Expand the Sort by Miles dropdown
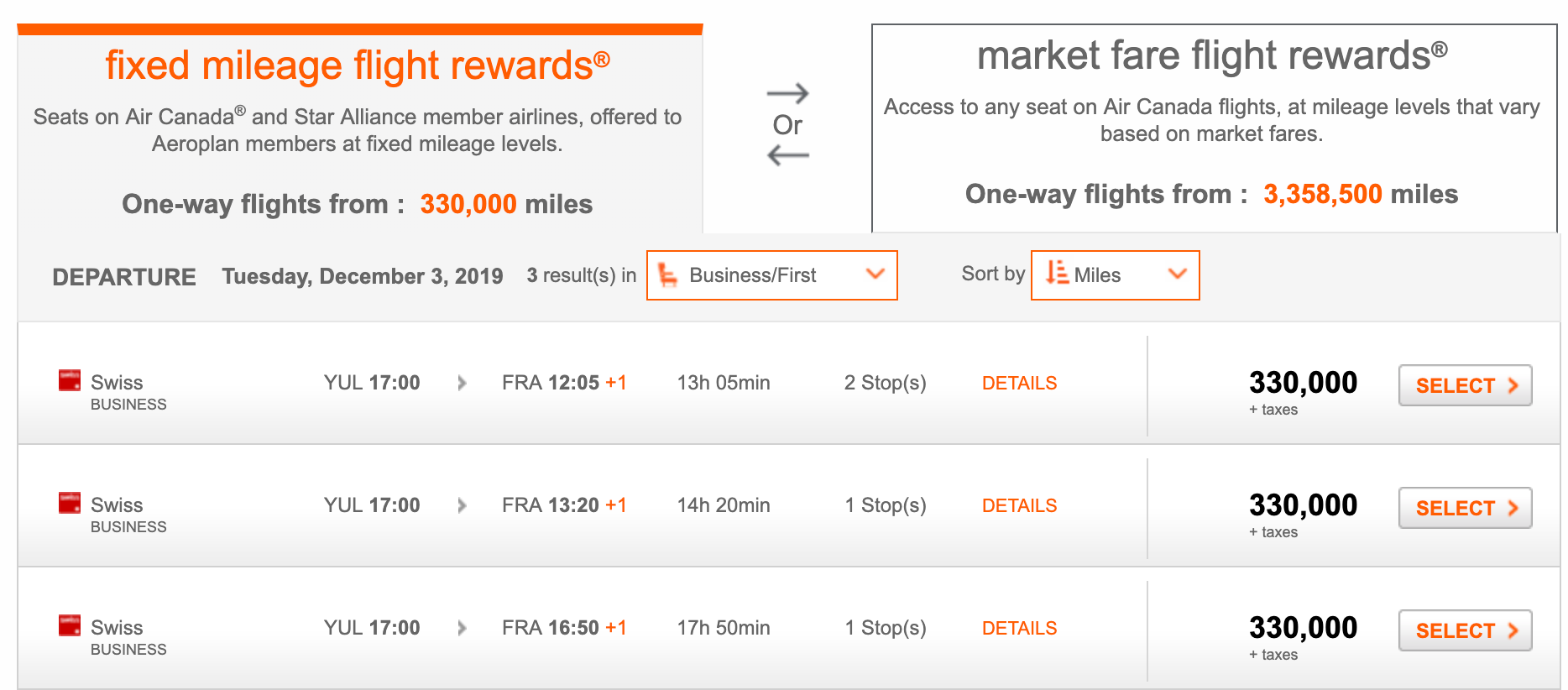Screen dimensions: 1568x690 [1115, 275]
